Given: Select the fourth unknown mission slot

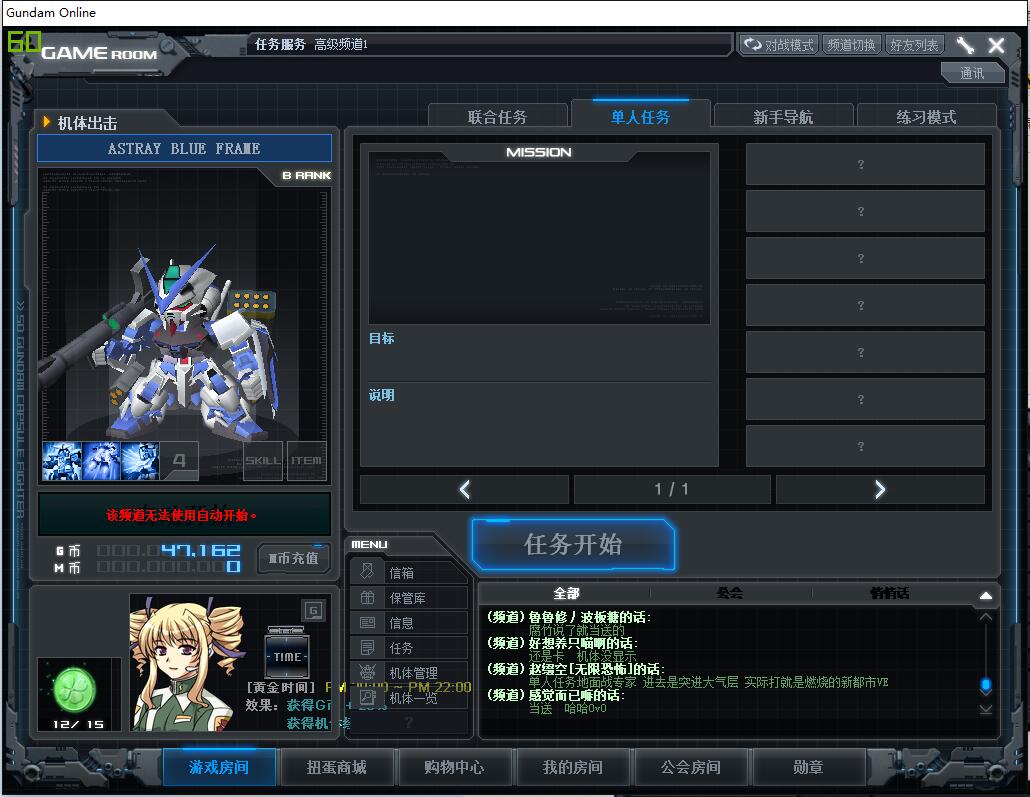Looking at the screenshot, I should point(865,306).
